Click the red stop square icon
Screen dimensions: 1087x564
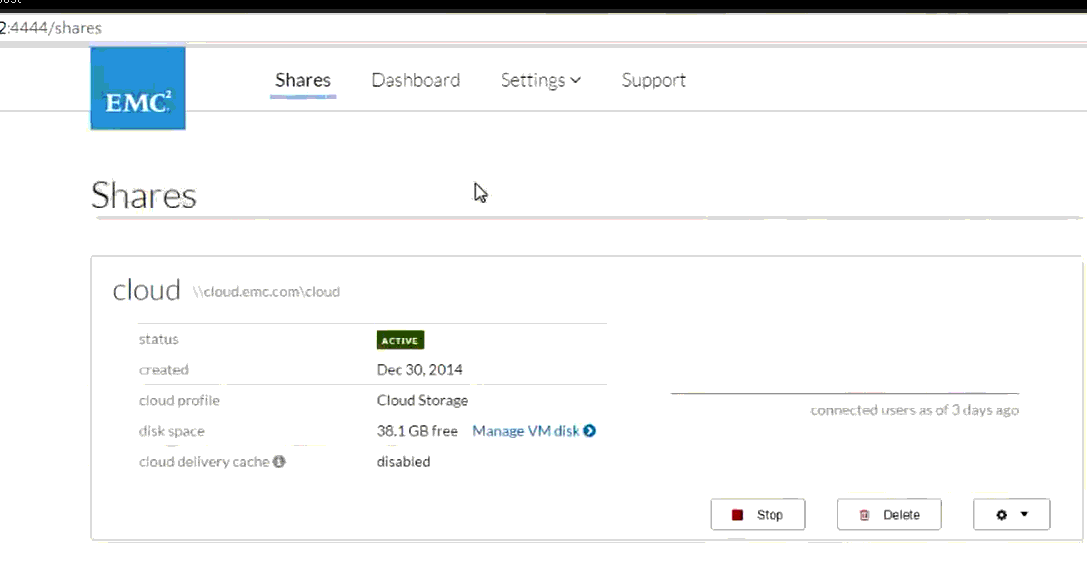point(738,515)
